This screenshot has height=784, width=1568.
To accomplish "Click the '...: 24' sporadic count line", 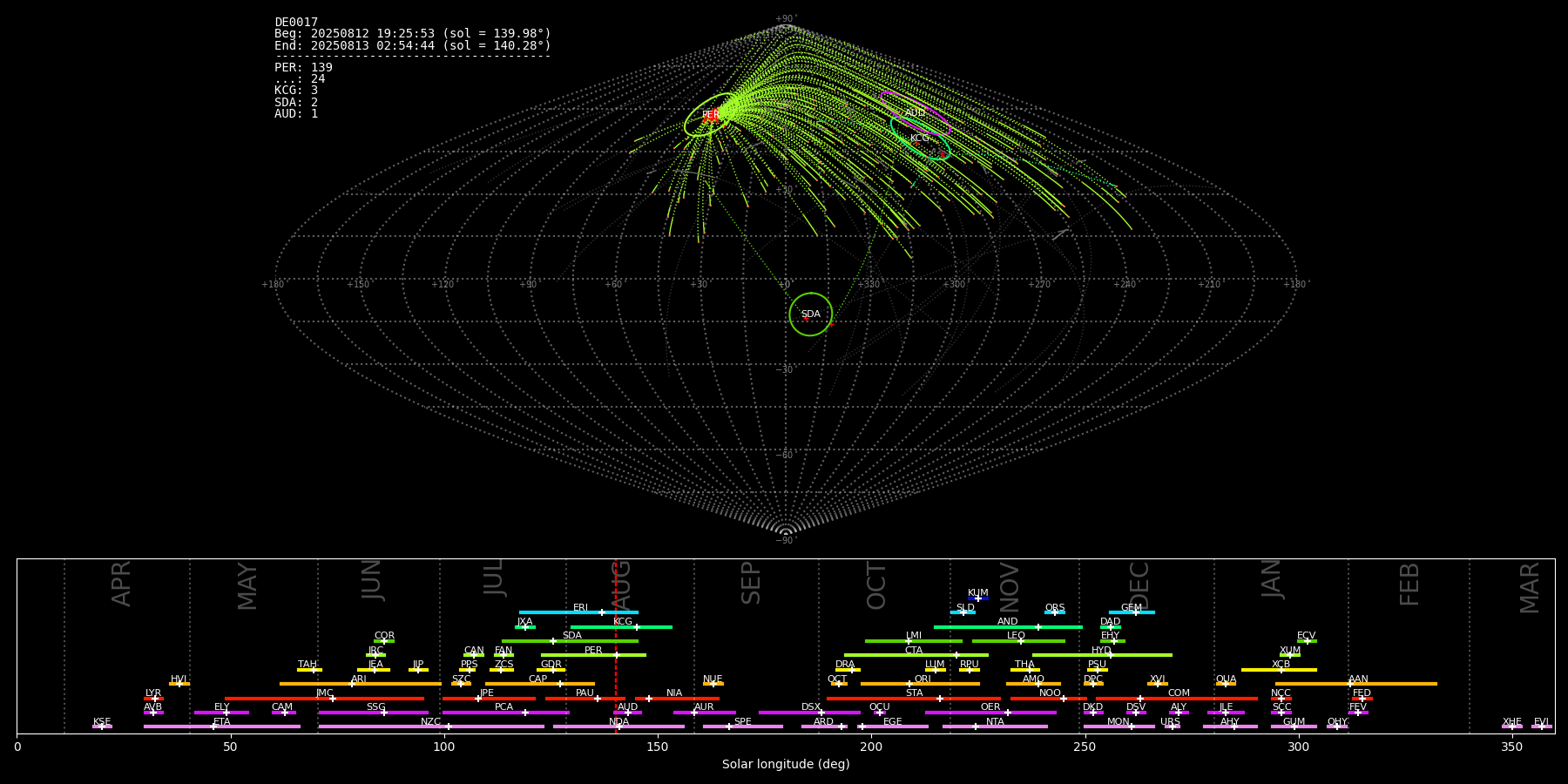I will (300, 79).
